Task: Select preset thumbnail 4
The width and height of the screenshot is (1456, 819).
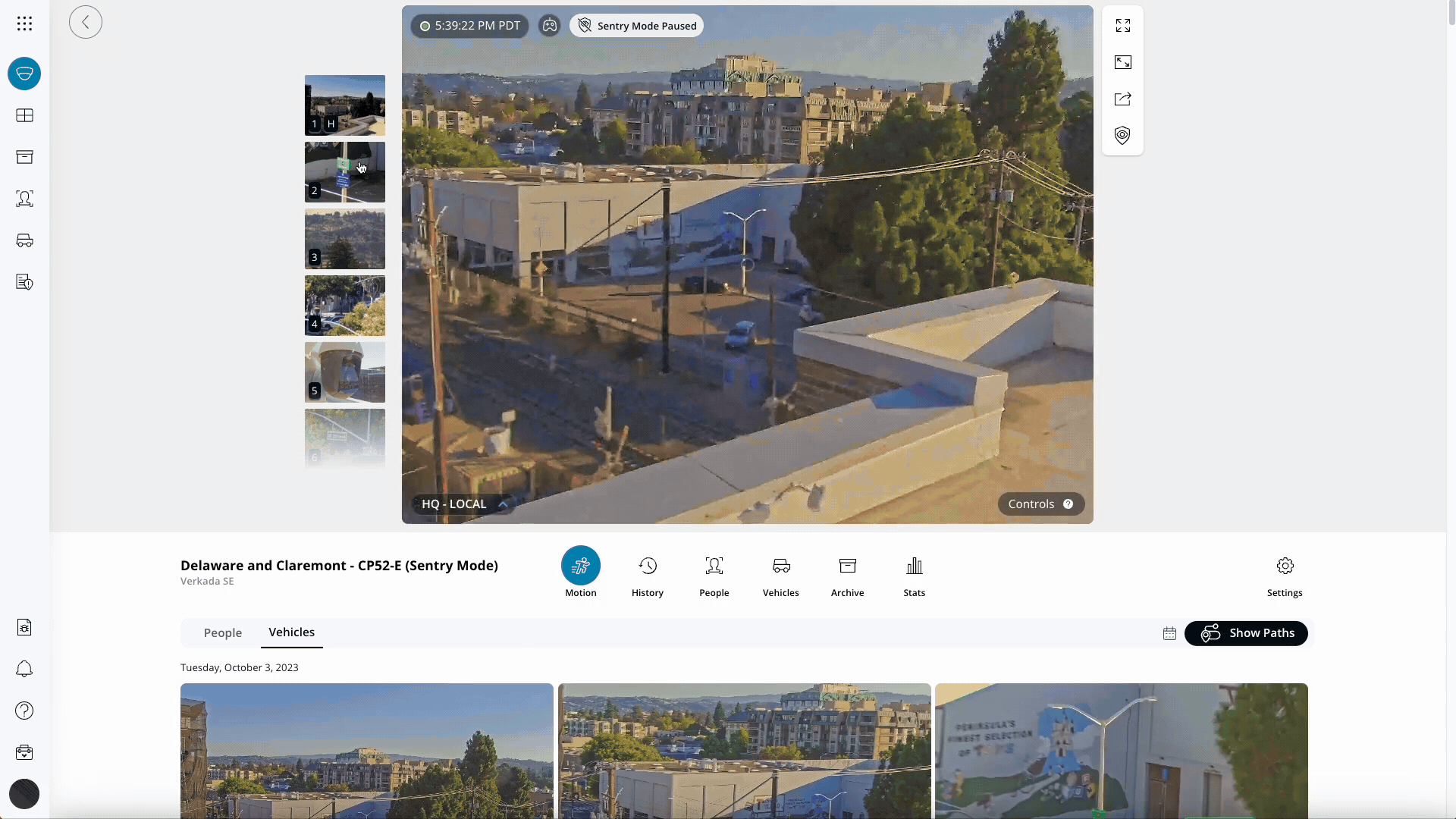Action: click(x=345, y=306)
